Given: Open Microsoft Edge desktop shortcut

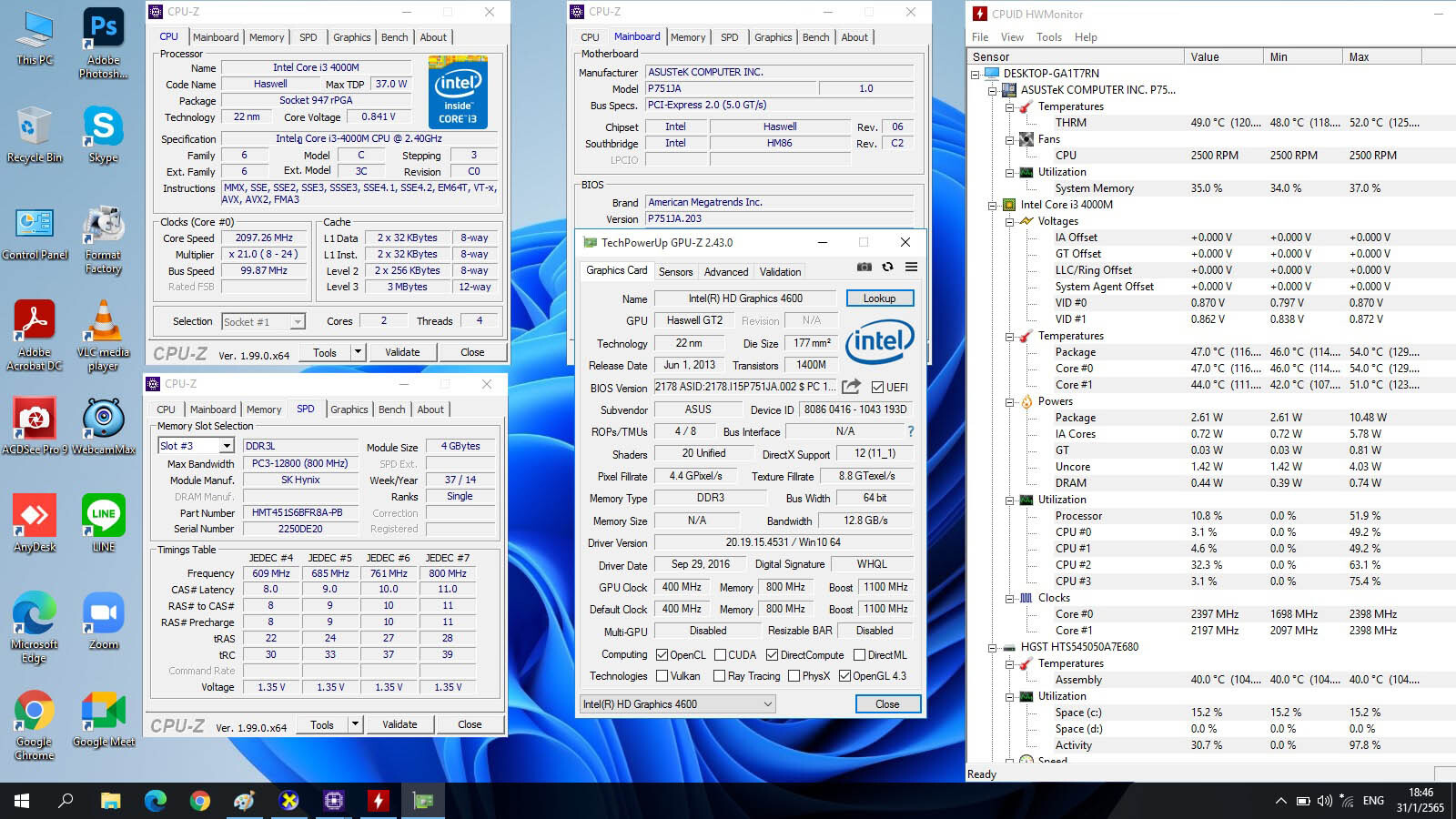Looking at the screenshot, I should pos(35,627).
